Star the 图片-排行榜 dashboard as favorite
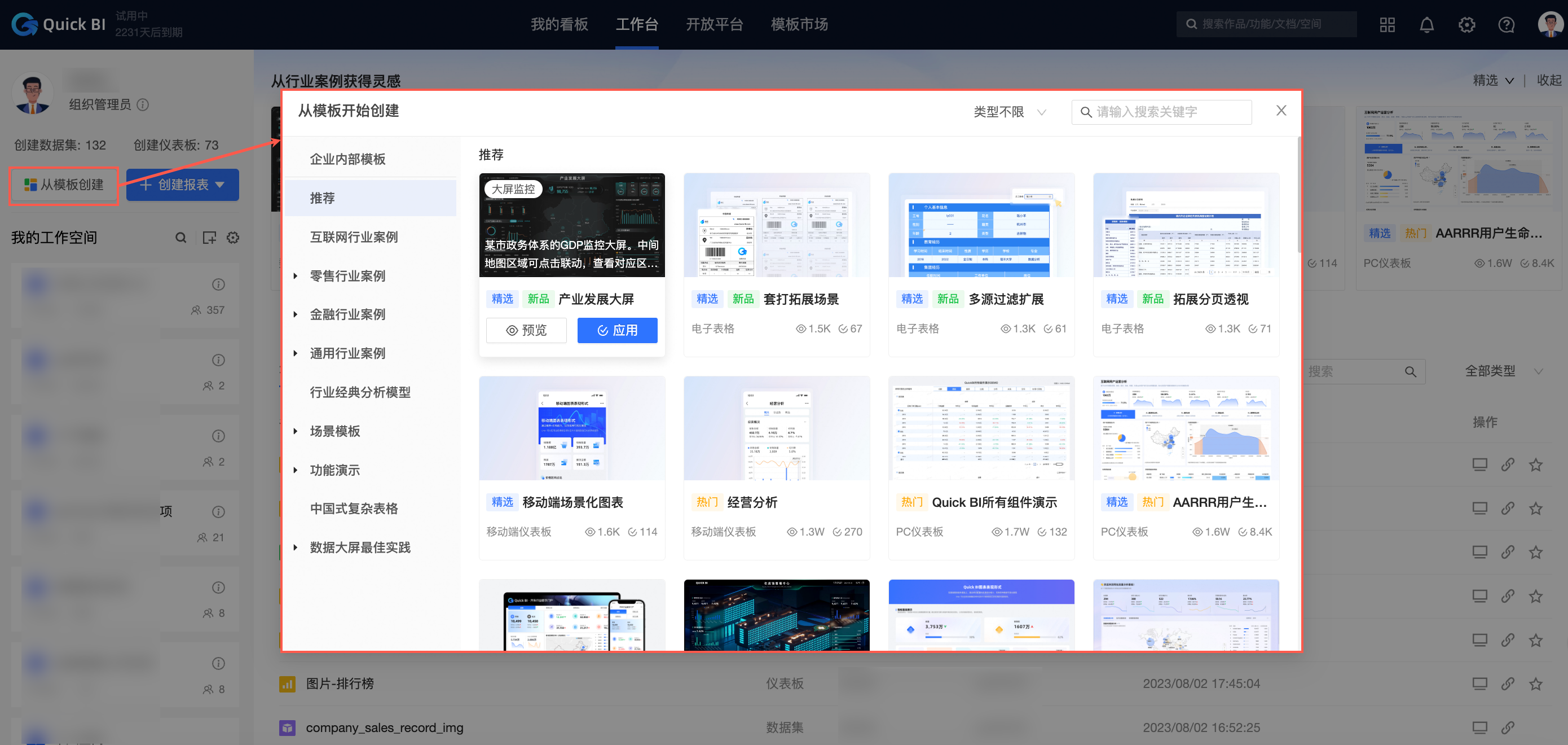 (1536, 683)
